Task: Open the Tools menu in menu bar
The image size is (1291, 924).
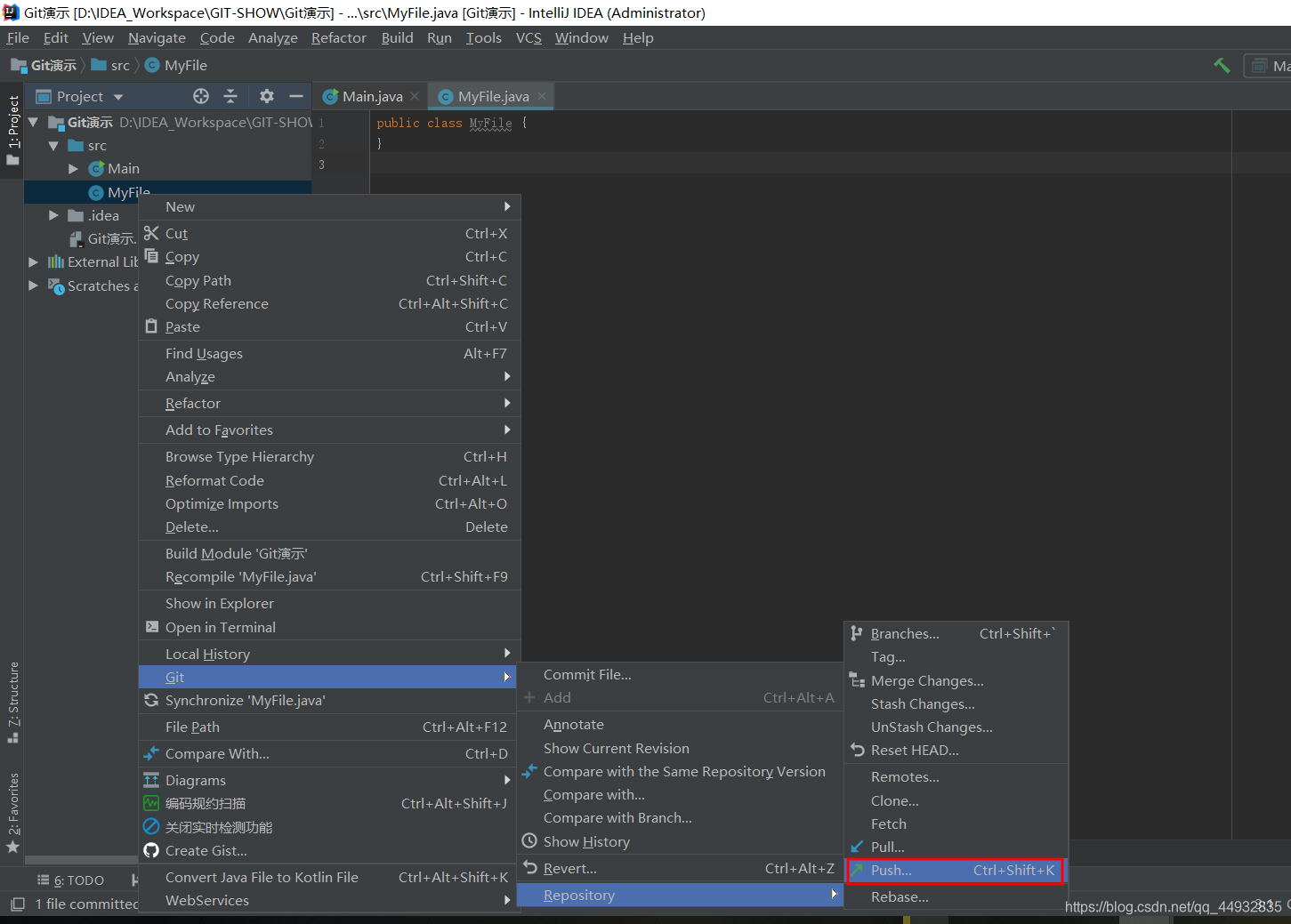Action: (483, 37)
